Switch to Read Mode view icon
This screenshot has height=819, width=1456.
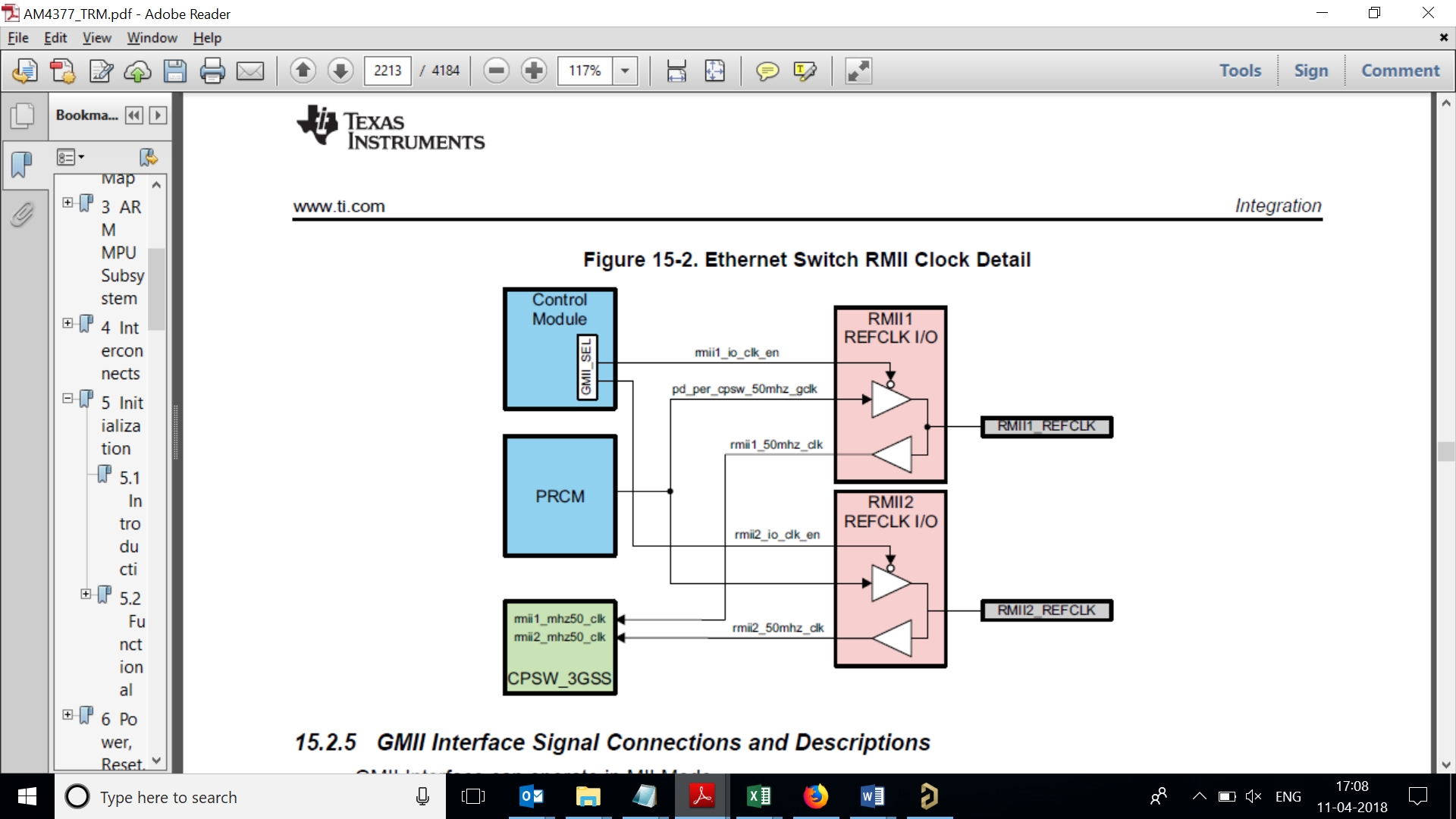(x=858, y=71)
